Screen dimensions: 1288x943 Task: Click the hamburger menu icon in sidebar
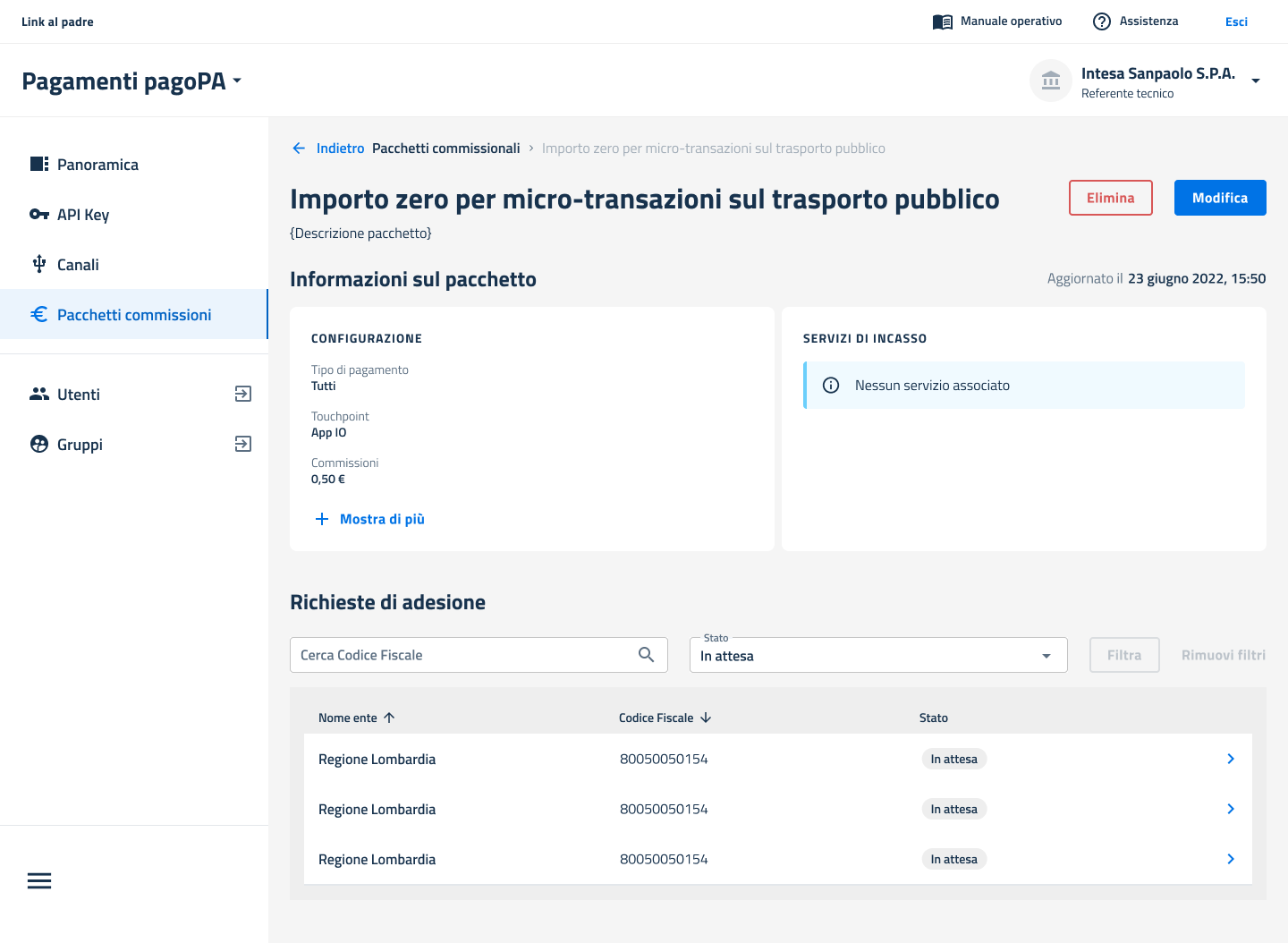pos(39,881)
